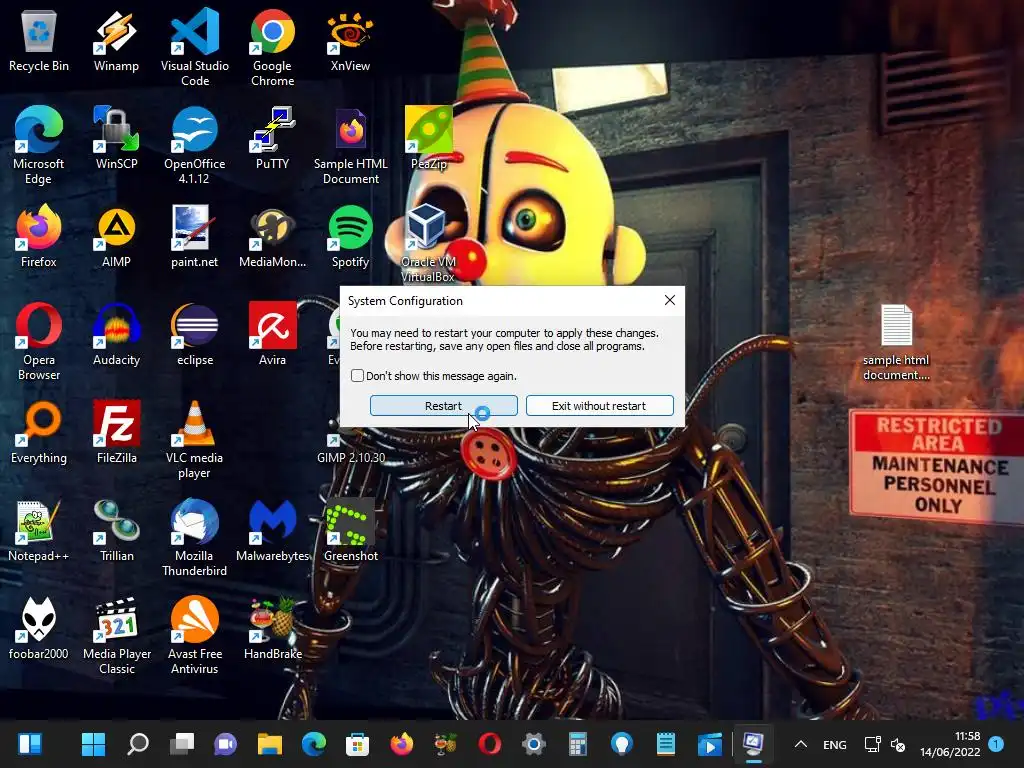Viewport: 1024px width, 768px height.
Task: Open Task View from taskbar
Action: 182,744
